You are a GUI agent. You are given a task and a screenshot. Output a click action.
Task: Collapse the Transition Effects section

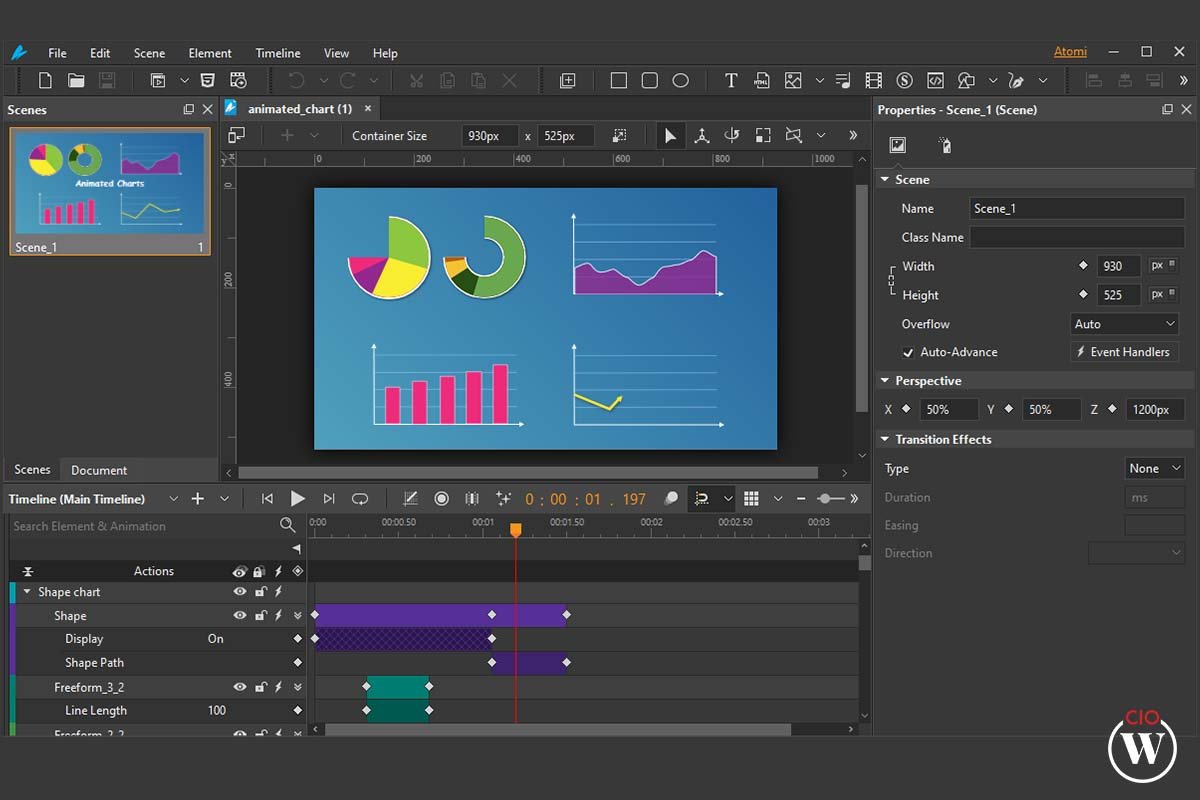click(884, 439)
